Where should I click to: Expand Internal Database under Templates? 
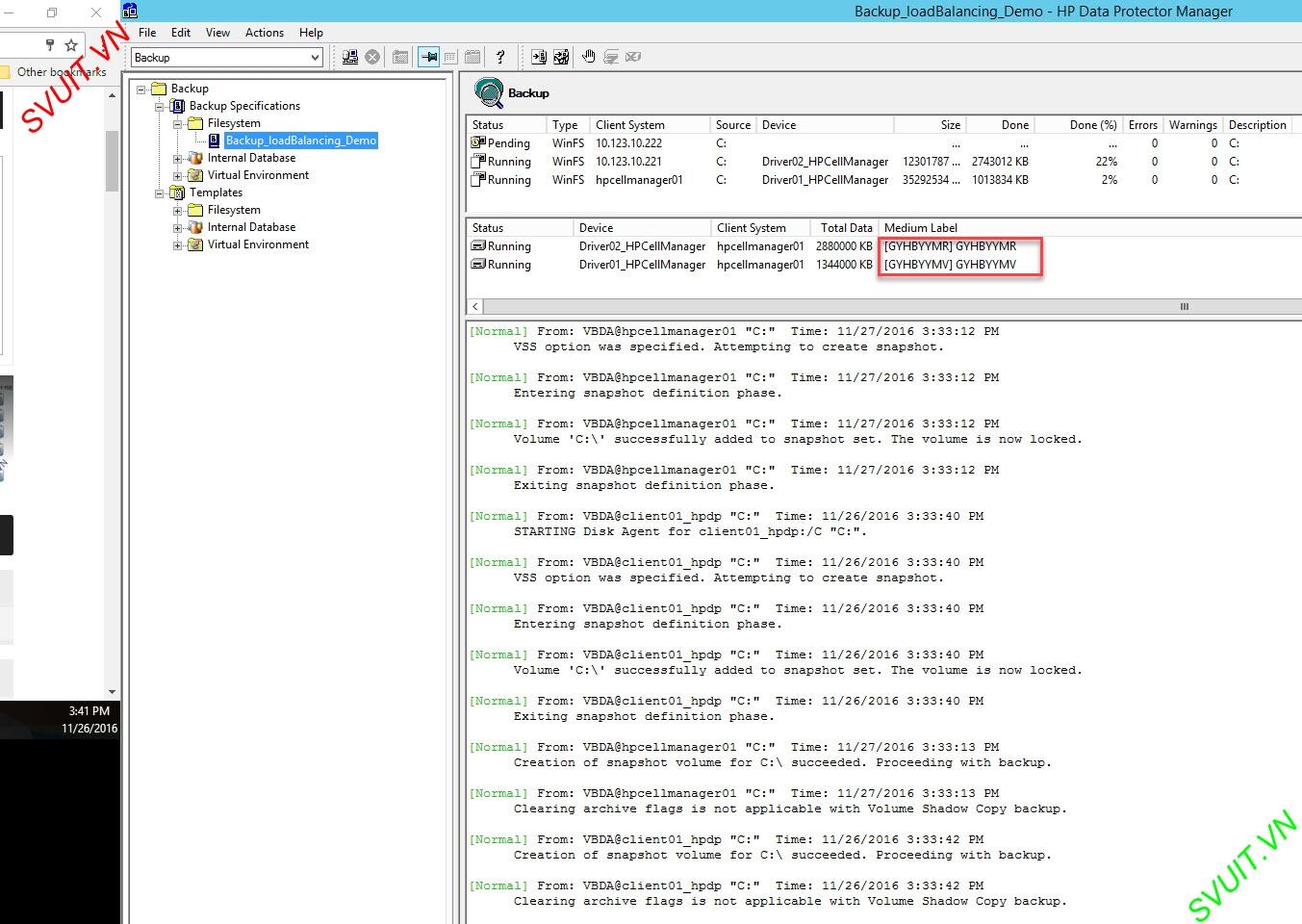tap(178, 227)
